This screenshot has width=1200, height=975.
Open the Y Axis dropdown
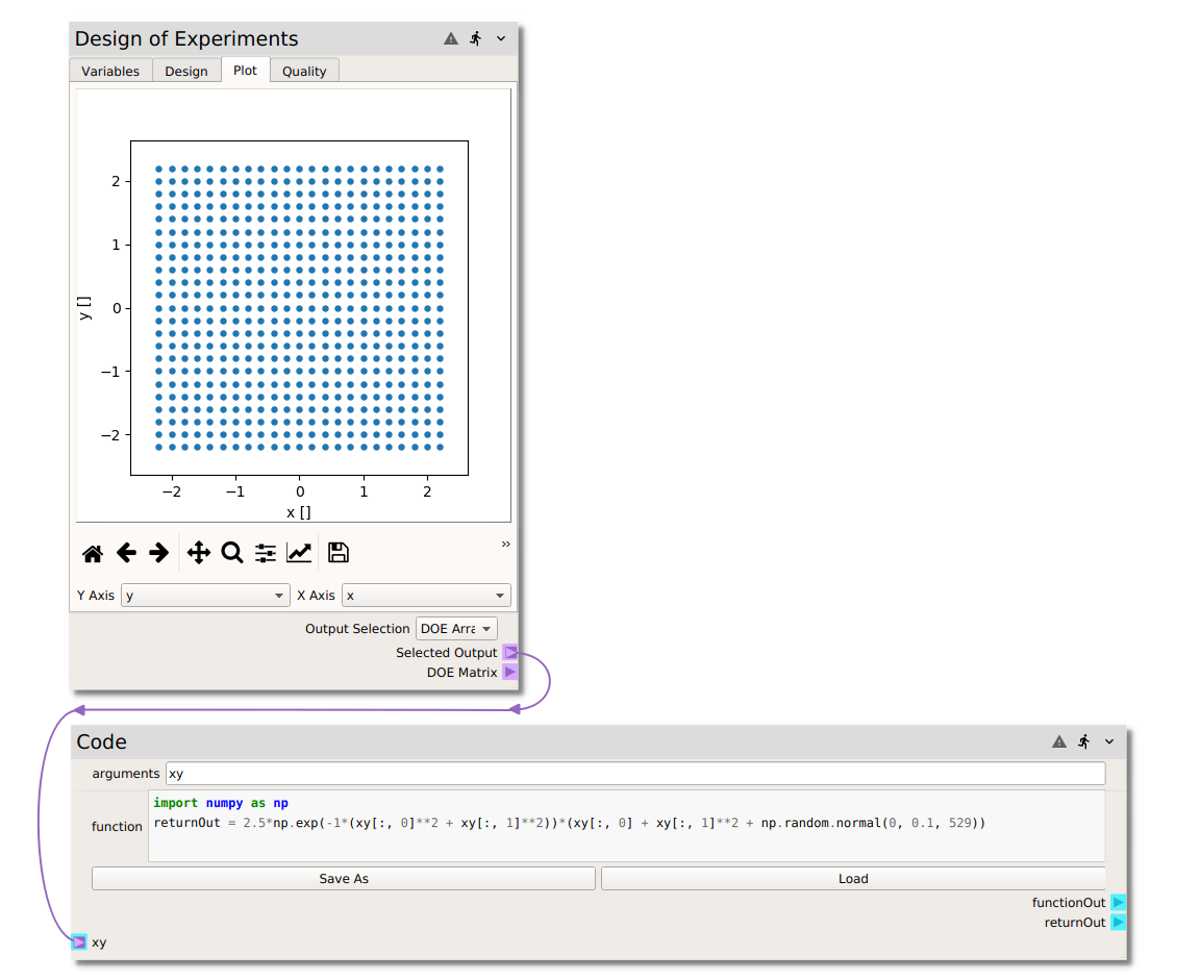click(205, 596)
